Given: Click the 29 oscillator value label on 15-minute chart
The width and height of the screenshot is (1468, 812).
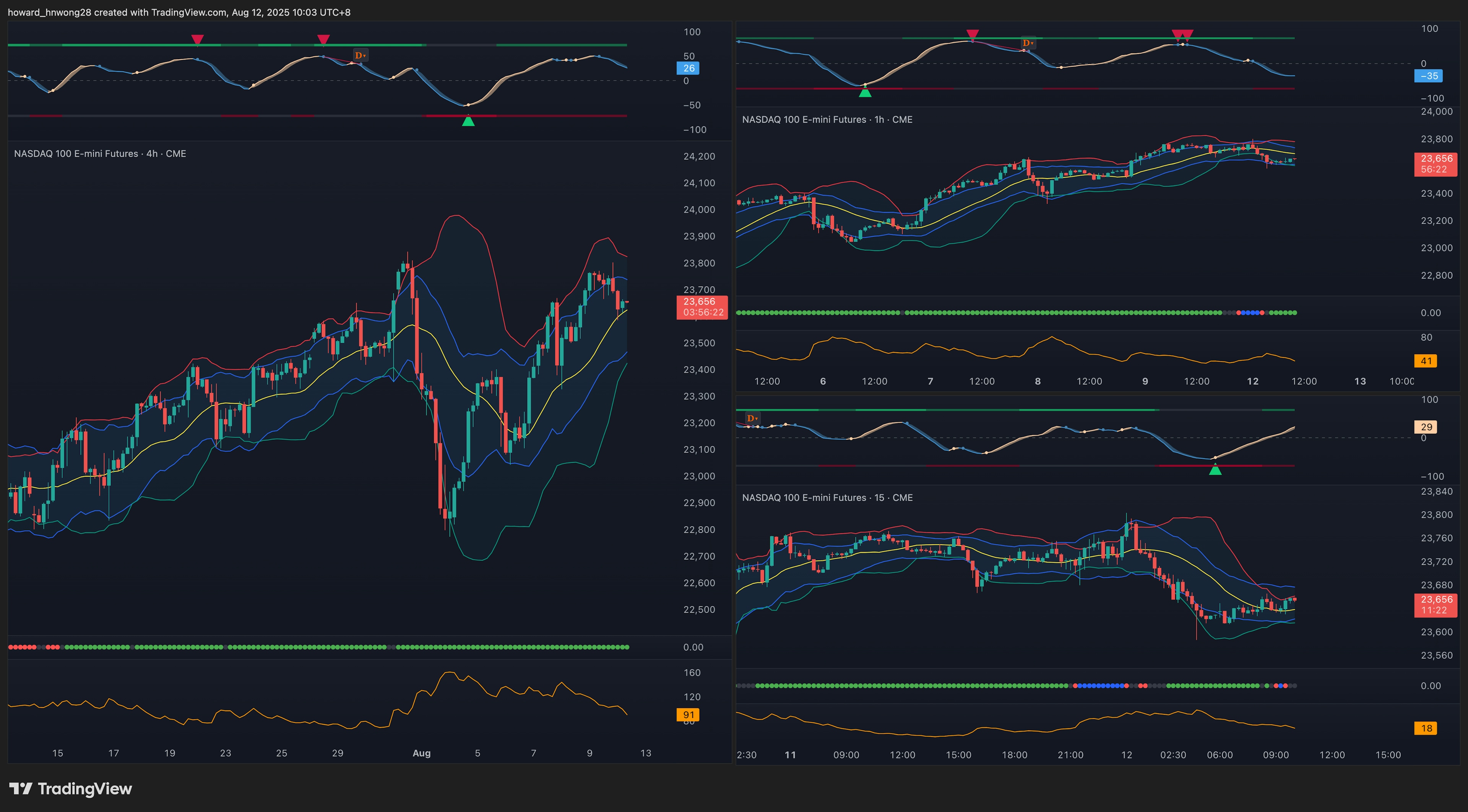Looking at the screenshot, I should 1426,427.
